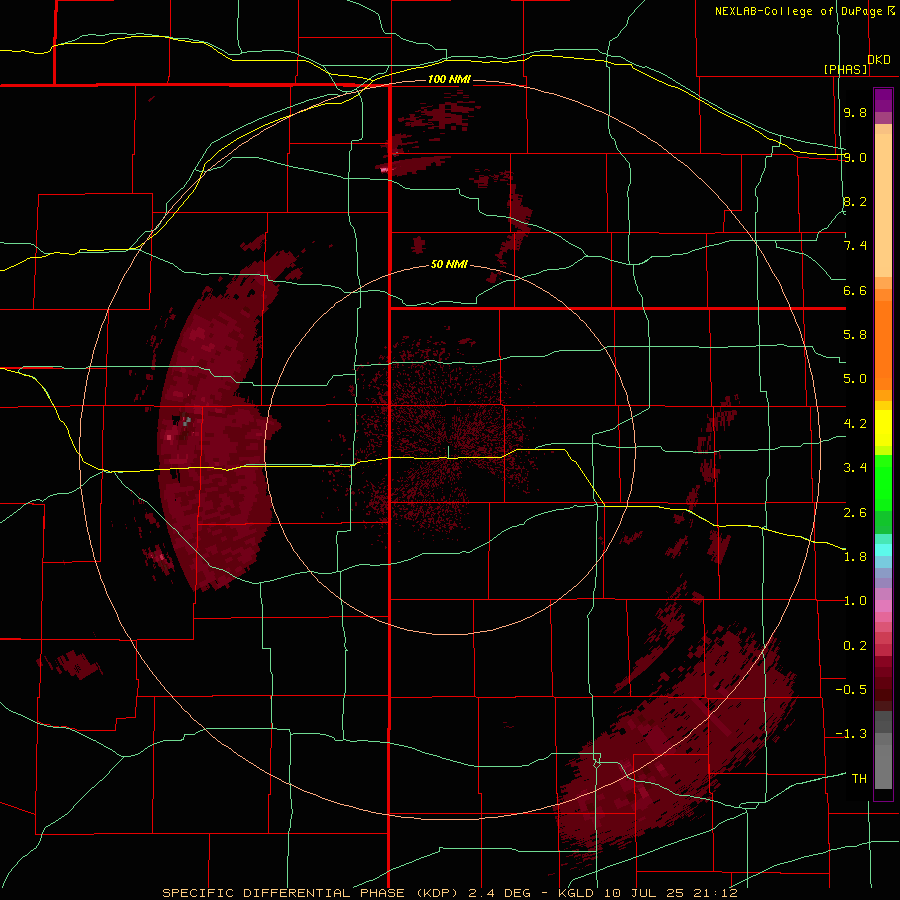Click the 5.8 value on color scale
This screenshot has width=900, height=900.
click(855, 335)
